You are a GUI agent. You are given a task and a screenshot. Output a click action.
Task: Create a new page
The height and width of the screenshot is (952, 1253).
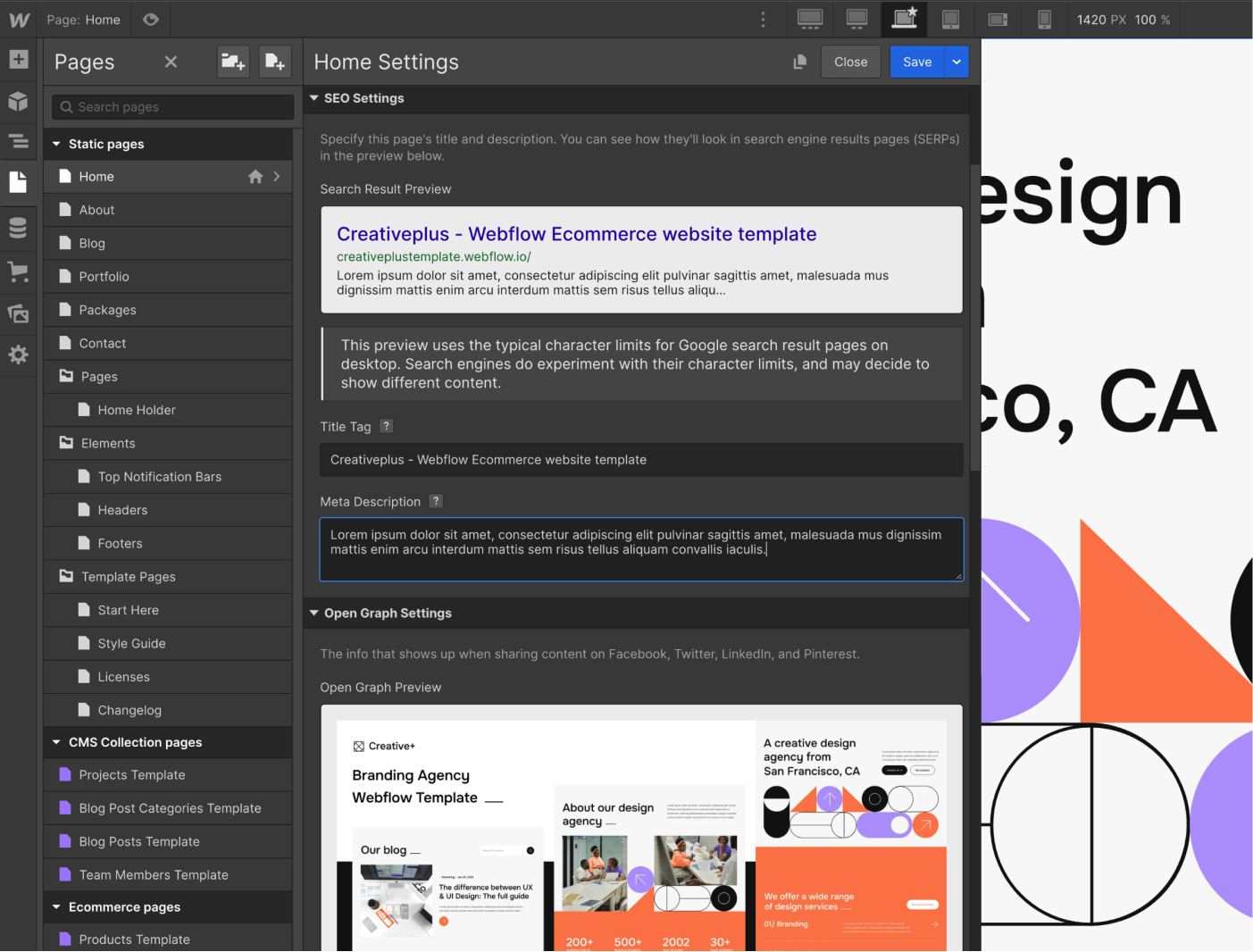click(x=274, y=62)
